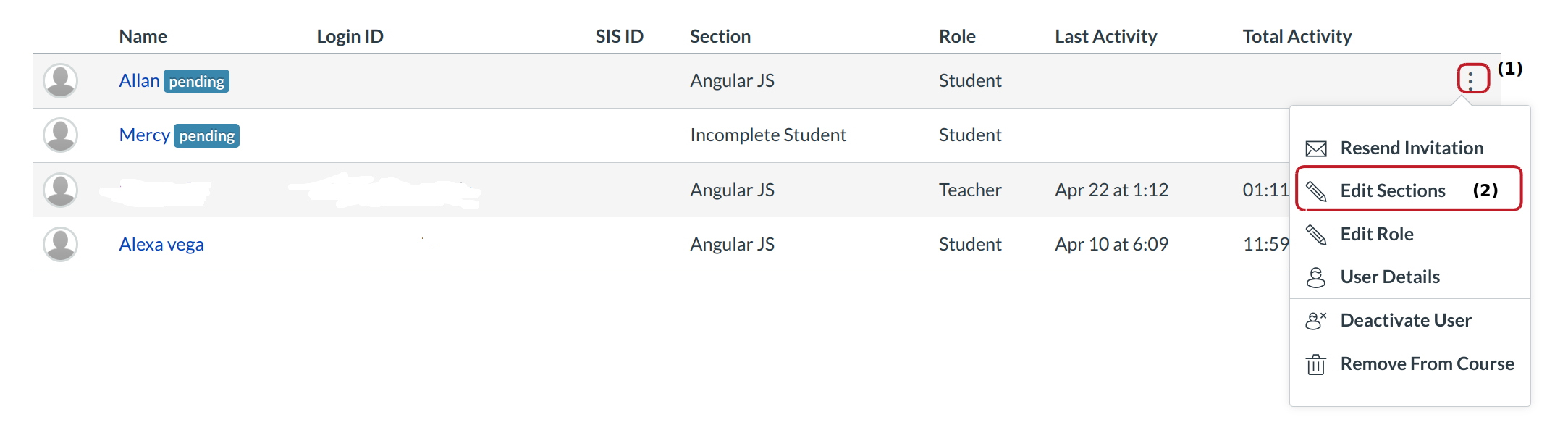This screenshot has height=433, width=1568.
Task: Click Allan's profile avatar
Action: pyautogui.click(x=61, y=80)
